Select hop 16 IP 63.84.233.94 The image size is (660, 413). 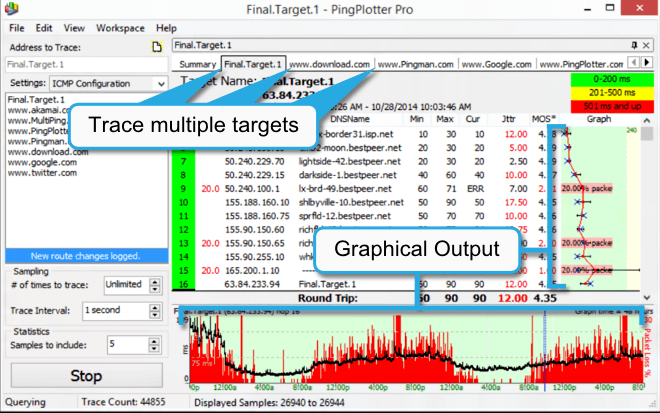coord(252,284)
